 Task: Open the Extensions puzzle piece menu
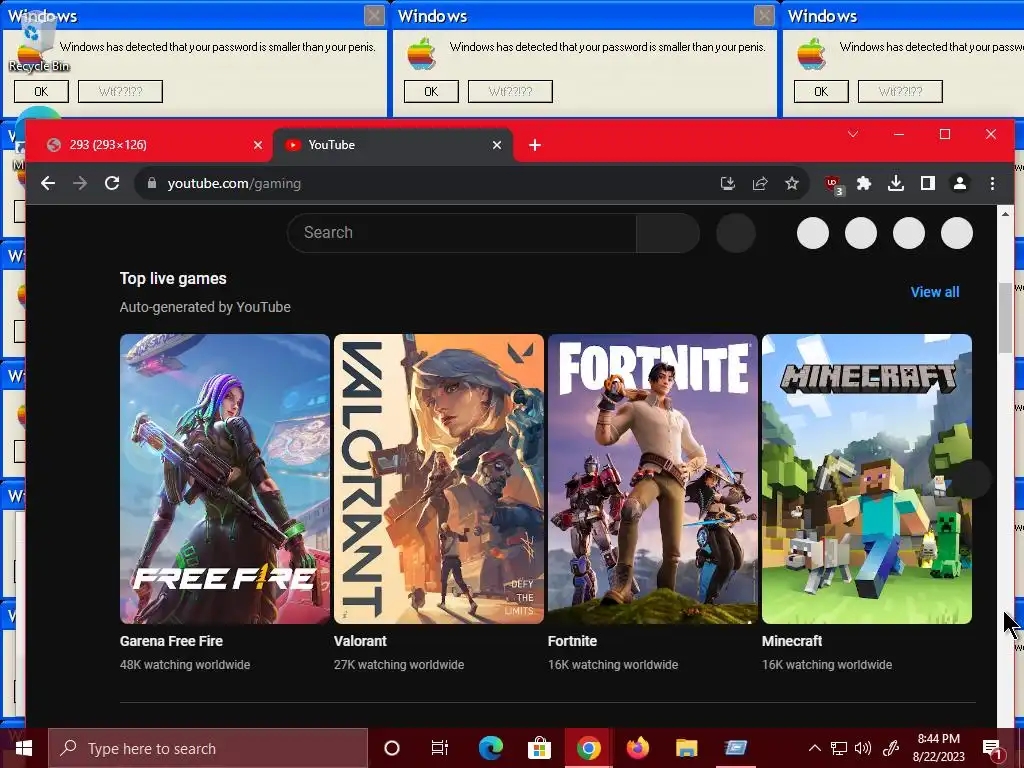864,184
